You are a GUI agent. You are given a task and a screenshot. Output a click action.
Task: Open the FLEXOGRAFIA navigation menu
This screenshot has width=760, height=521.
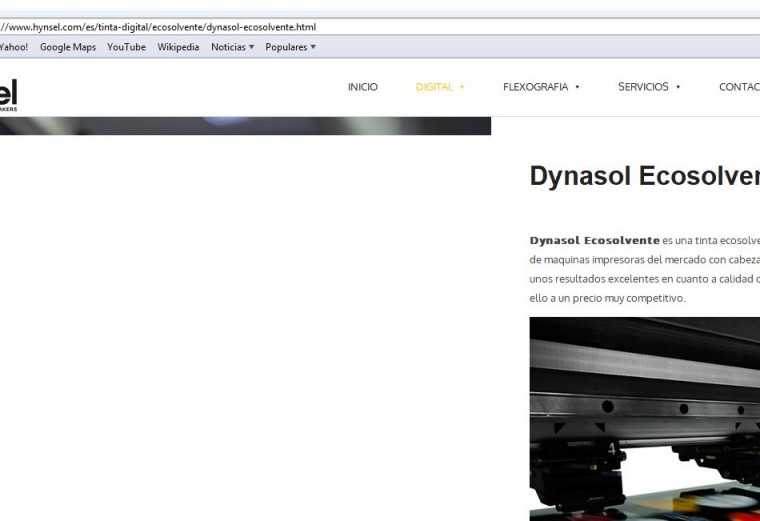(x=535, y=87)
